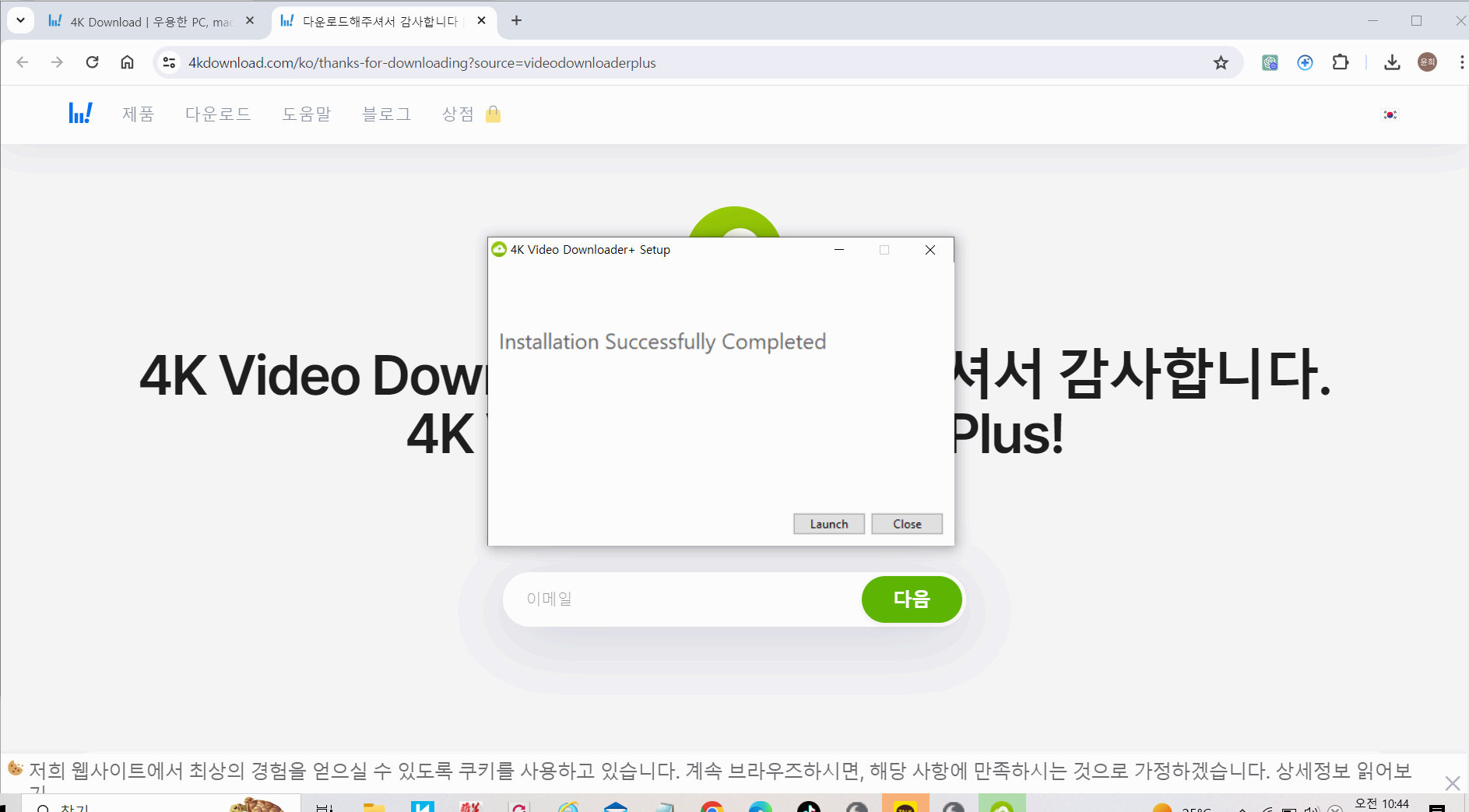Click the 4K Download logo
Screen dimensions: 1469x812
pos(80,113)
